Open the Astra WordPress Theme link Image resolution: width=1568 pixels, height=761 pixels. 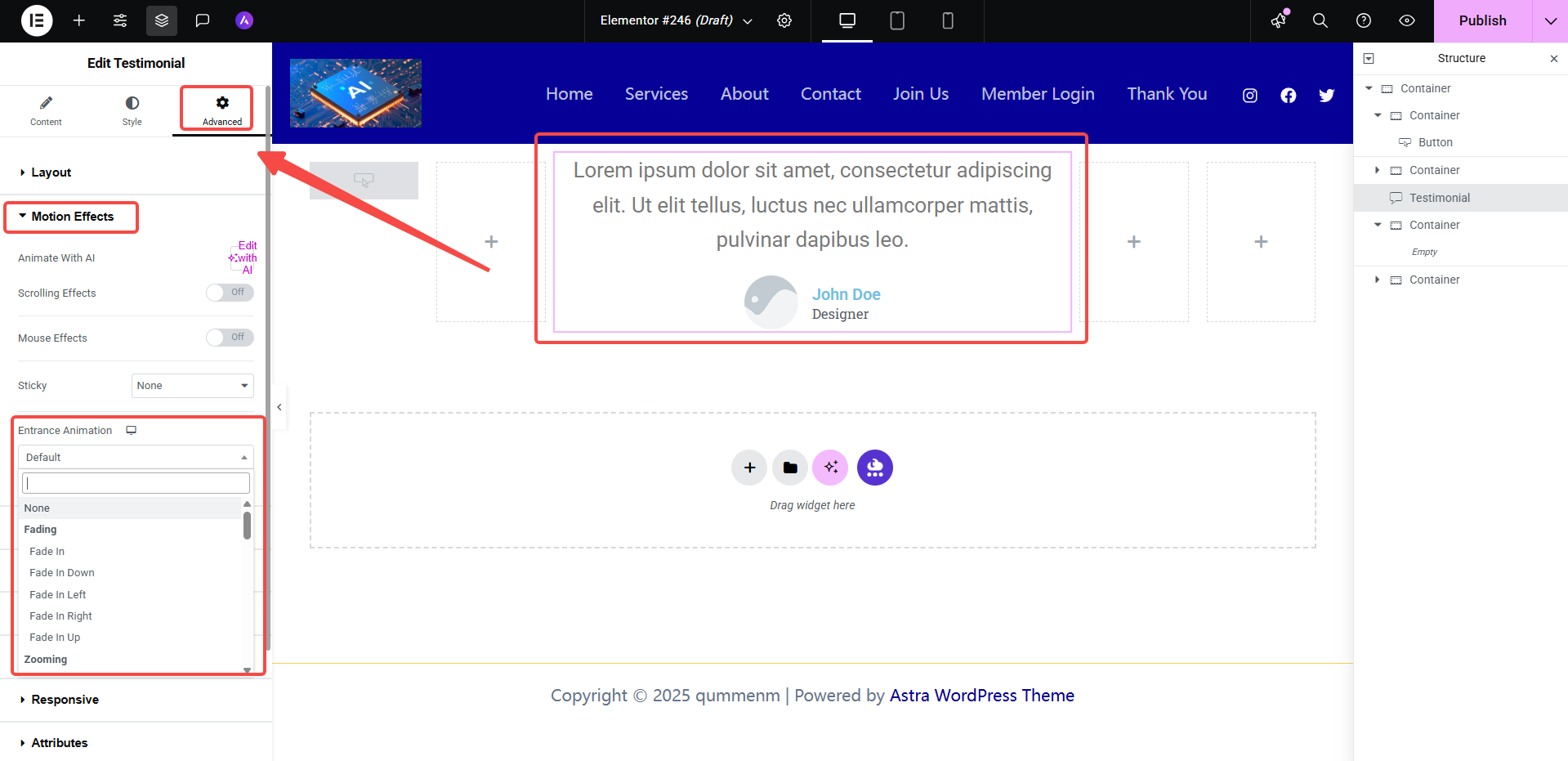coord(981,695)
